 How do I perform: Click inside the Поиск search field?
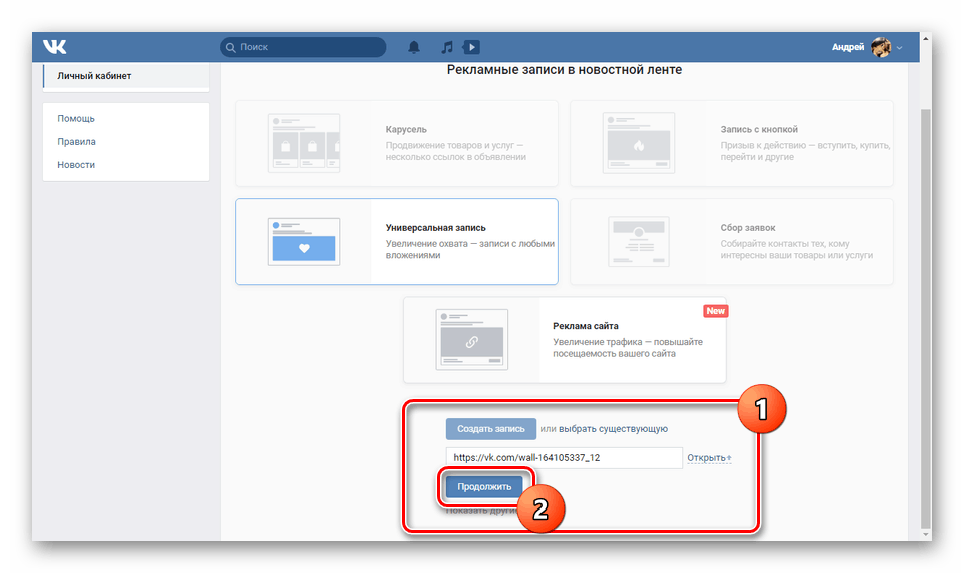coord(303,47)
